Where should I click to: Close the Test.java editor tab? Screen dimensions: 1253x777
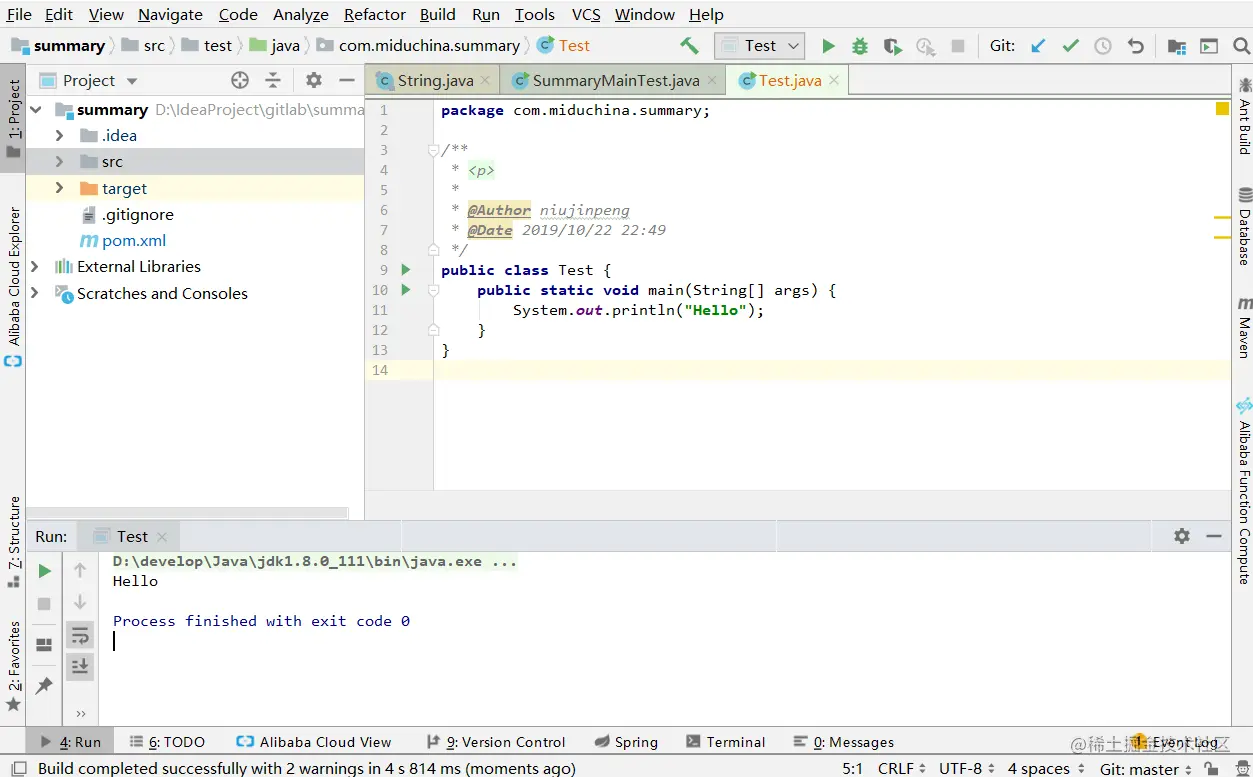pyautogui.click(x=834, y=80)
